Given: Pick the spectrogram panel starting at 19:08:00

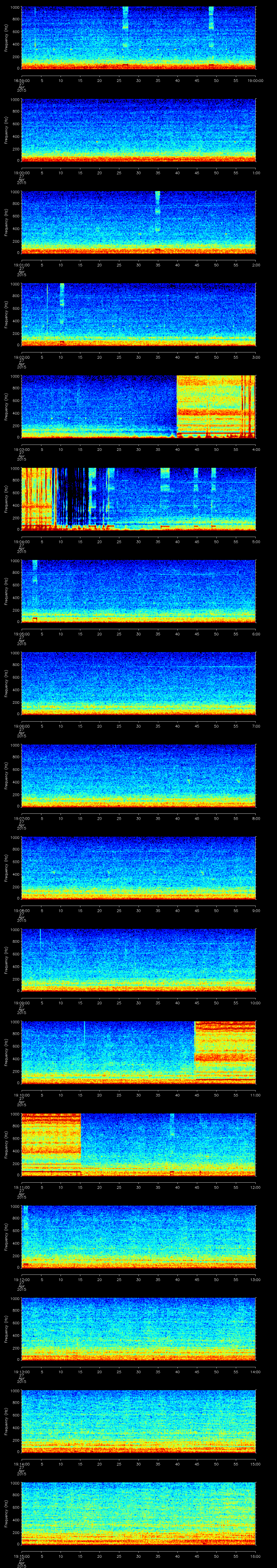Looking at the screenshot, I should click(x=138, y=868).
